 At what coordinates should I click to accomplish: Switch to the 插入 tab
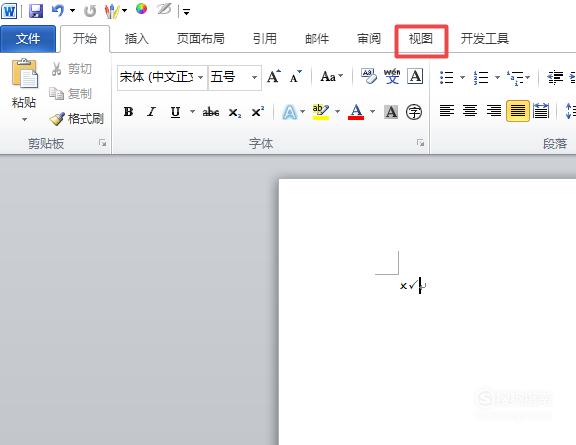click(x=136, y=39)
